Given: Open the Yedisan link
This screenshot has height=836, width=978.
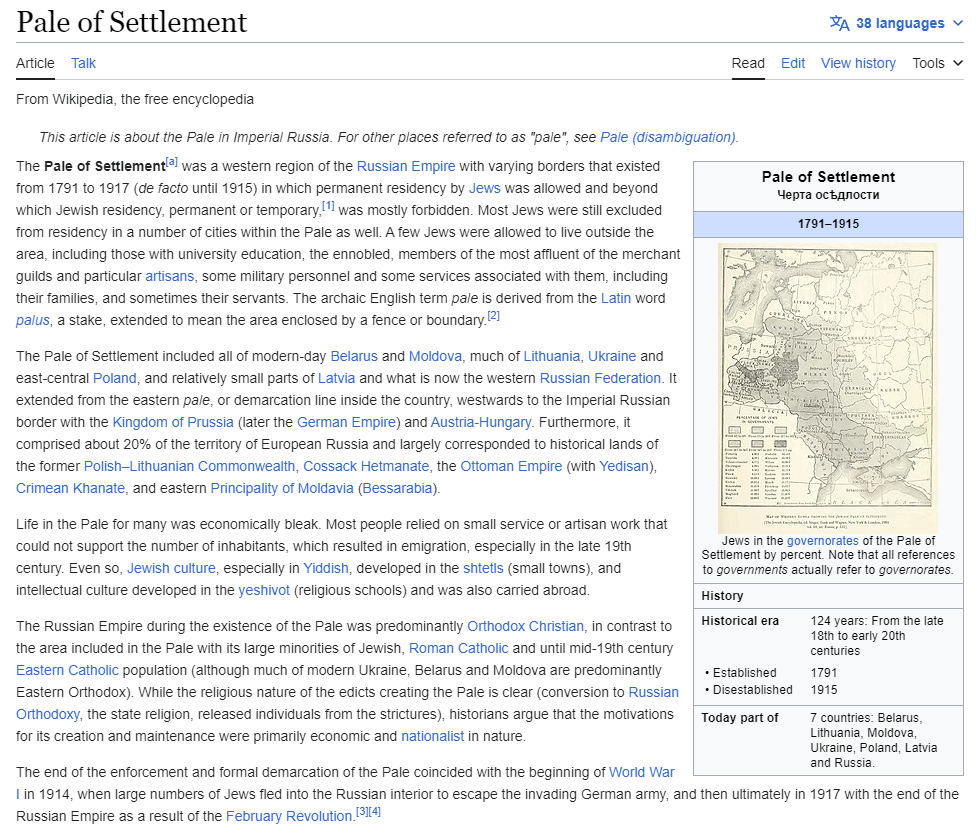Looking at the screenshot, I should (x=624, y=466).
